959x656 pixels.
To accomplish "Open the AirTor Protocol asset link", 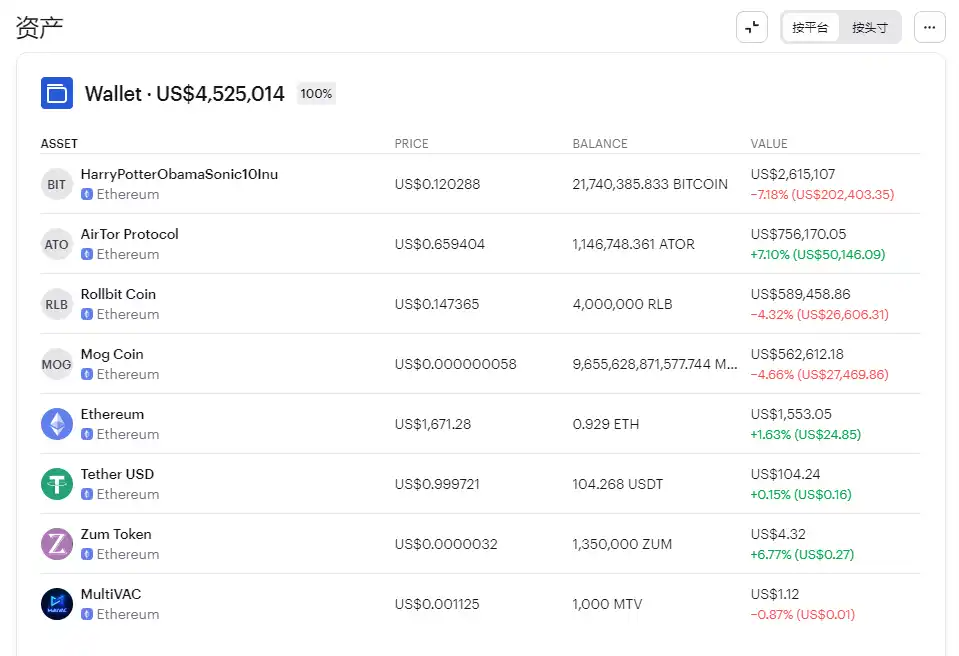I will point(130,234).
